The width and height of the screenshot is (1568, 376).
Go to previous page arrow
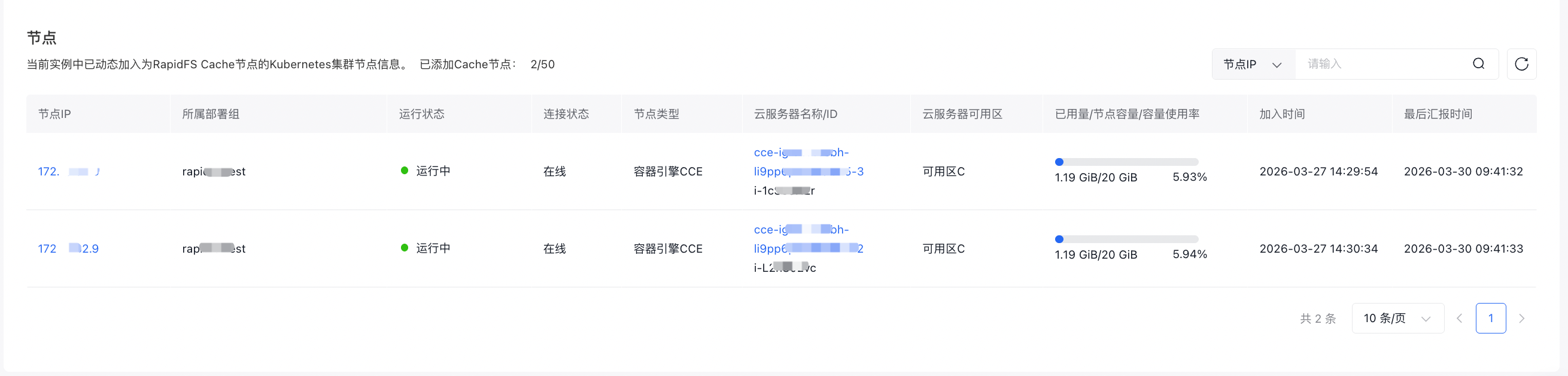(1459, 318)
